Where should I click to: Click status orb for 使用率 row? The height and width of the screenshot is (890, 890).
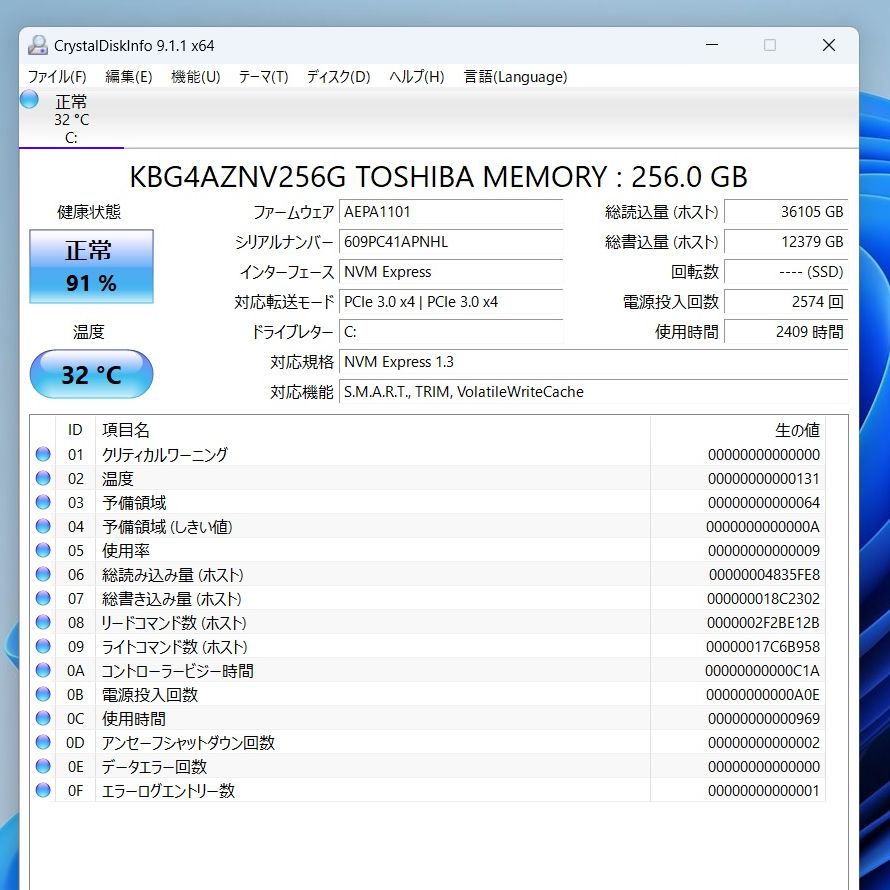coord(43,550)
